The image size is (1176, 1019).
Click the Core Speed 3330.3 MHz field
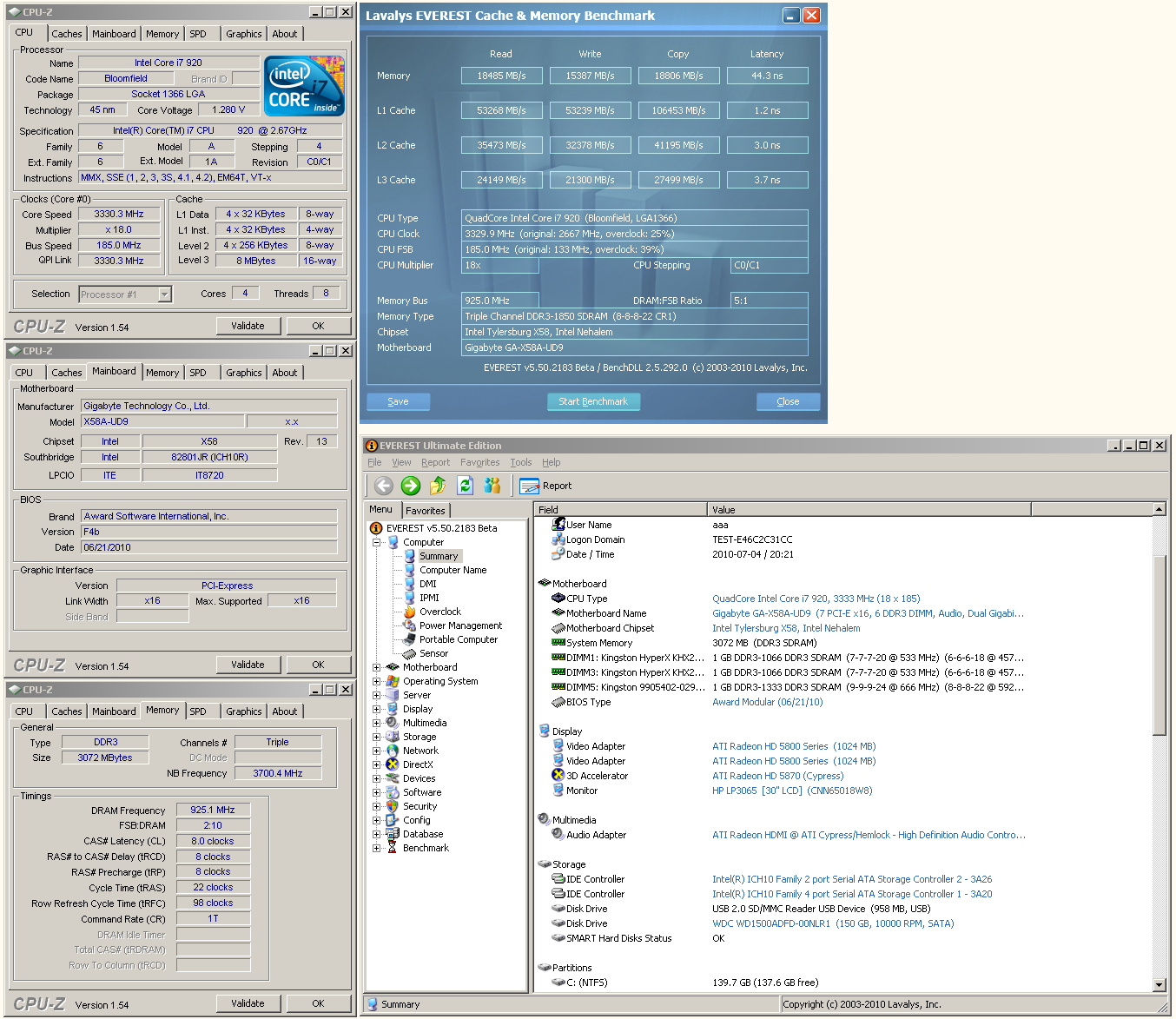119,214
